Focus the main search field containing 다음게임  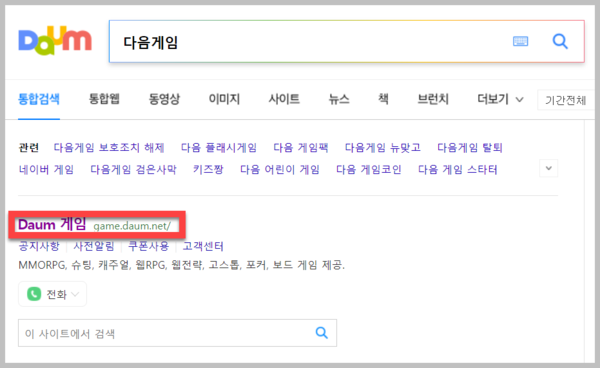pyautogui.click(x=346, y=42)
